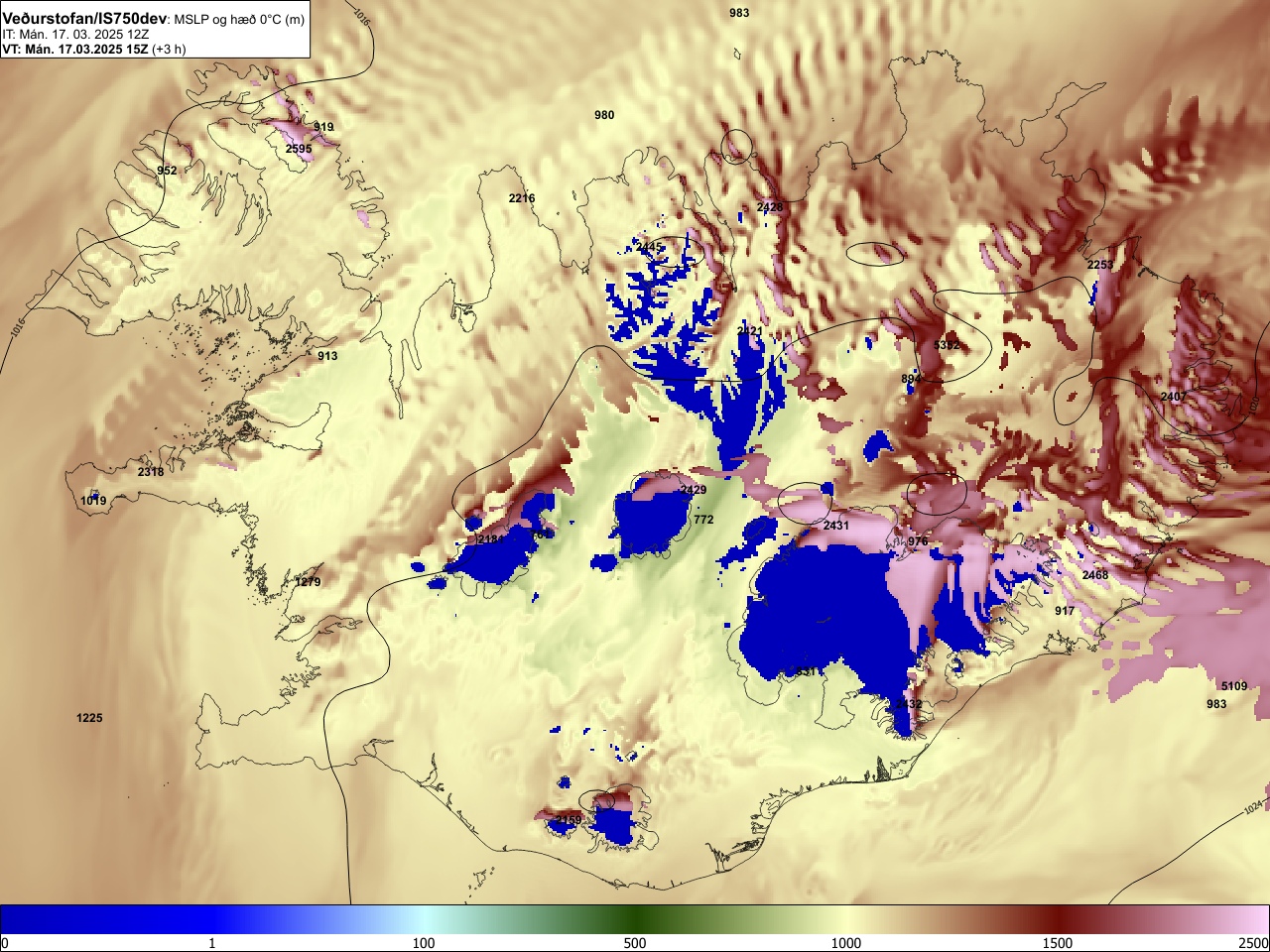Image resolution: width=1270 pixels, height=952 pixels.
Task: Click the 2216 value label
Action: click(522, 198)
